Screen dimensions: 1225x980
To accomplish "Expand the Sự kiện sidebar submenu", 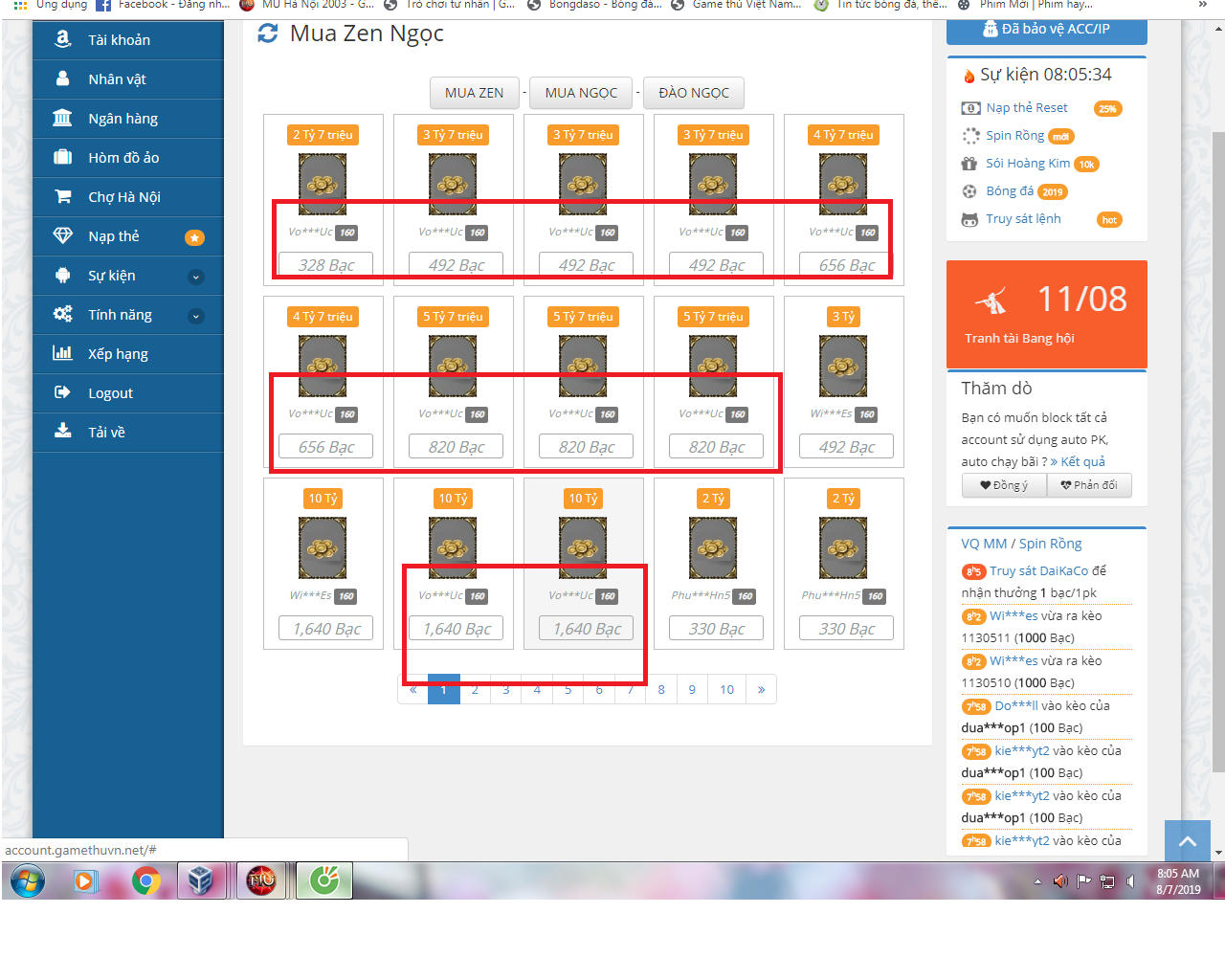I will tap(196, 277).
